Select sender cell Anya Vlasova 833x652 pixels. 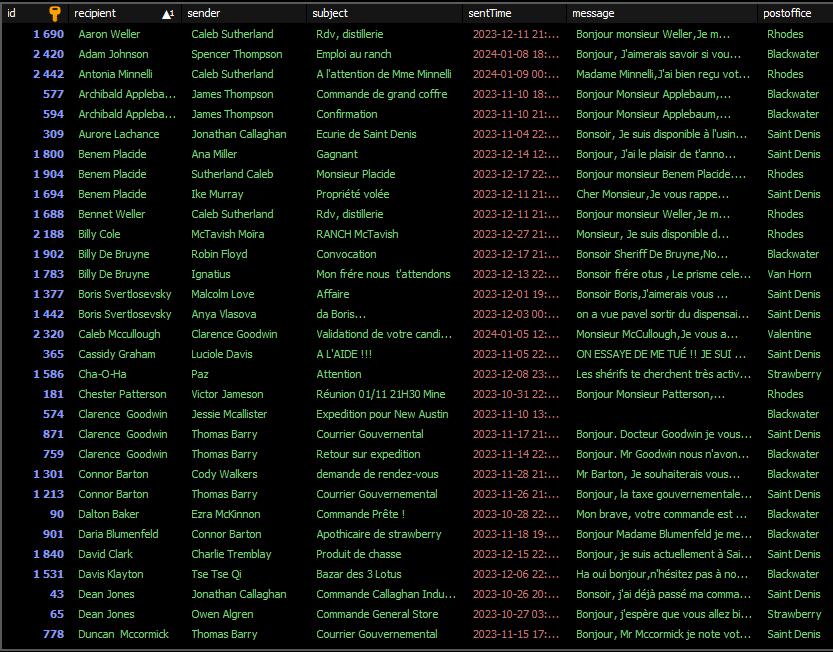click(224, 314)
